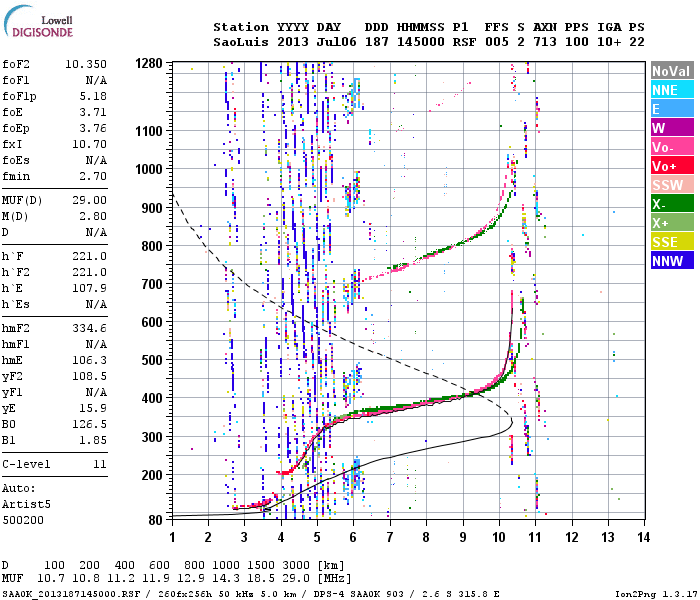Screen dimensions: 700x600
Task: Click the foF2 value 10.350
Action: (x=86, y=64)
